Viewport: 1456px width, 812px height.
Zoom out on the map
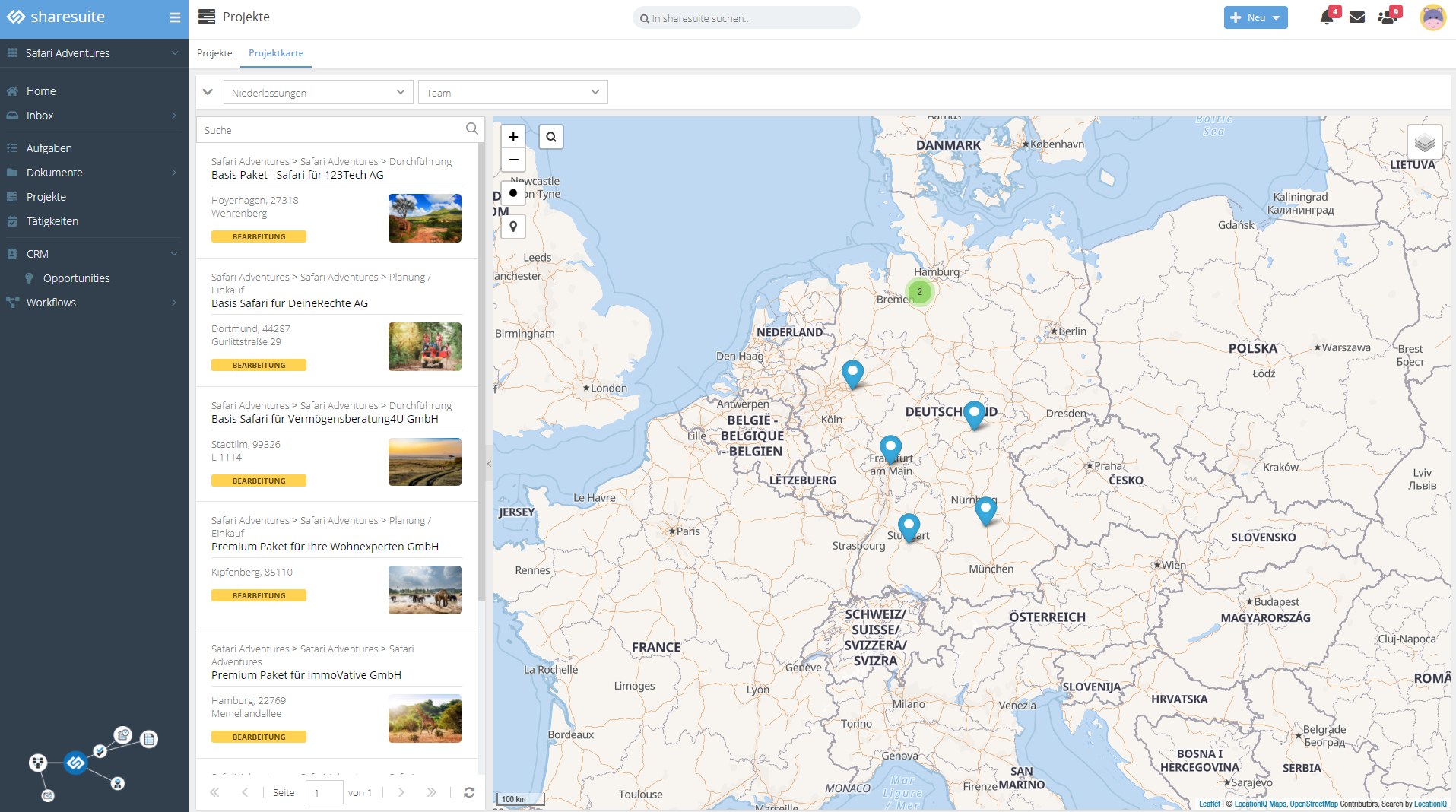(513, 160)
